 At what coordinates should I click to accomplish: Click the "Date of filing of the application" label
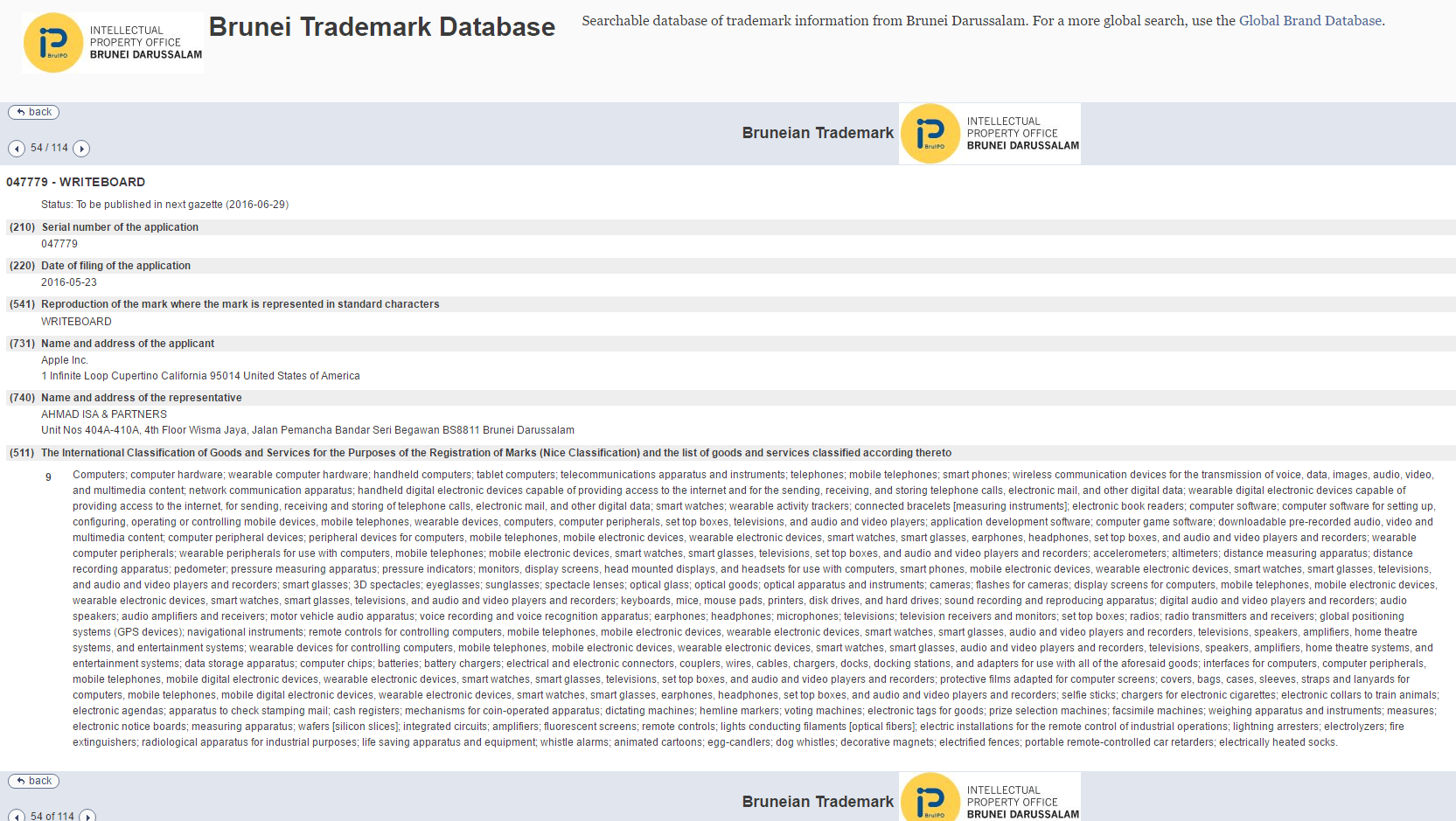point(115,266)
